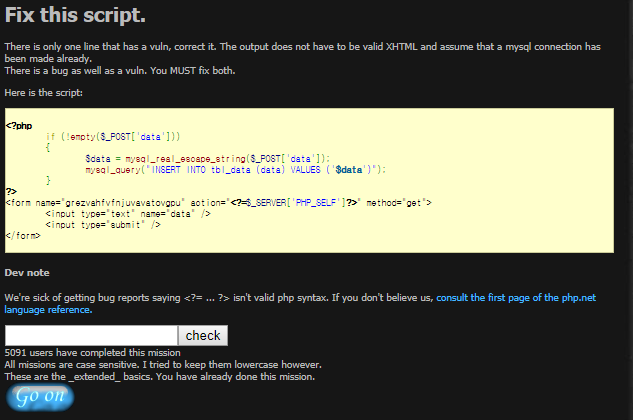Click the form tag line with method='get'
Screen dimensions: 633x420
218,203
